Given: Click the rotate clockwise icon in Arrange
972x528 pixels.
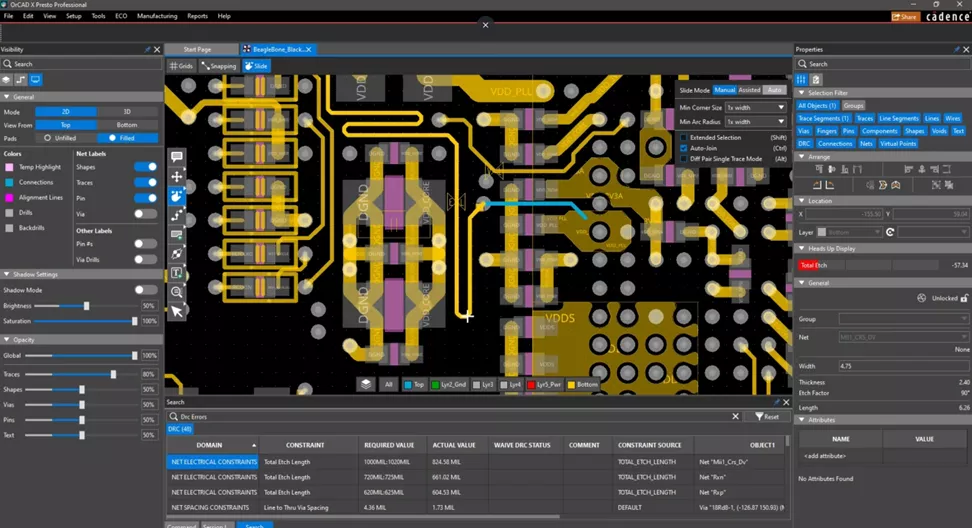Looking at the screenshot, I should point(830,185).
